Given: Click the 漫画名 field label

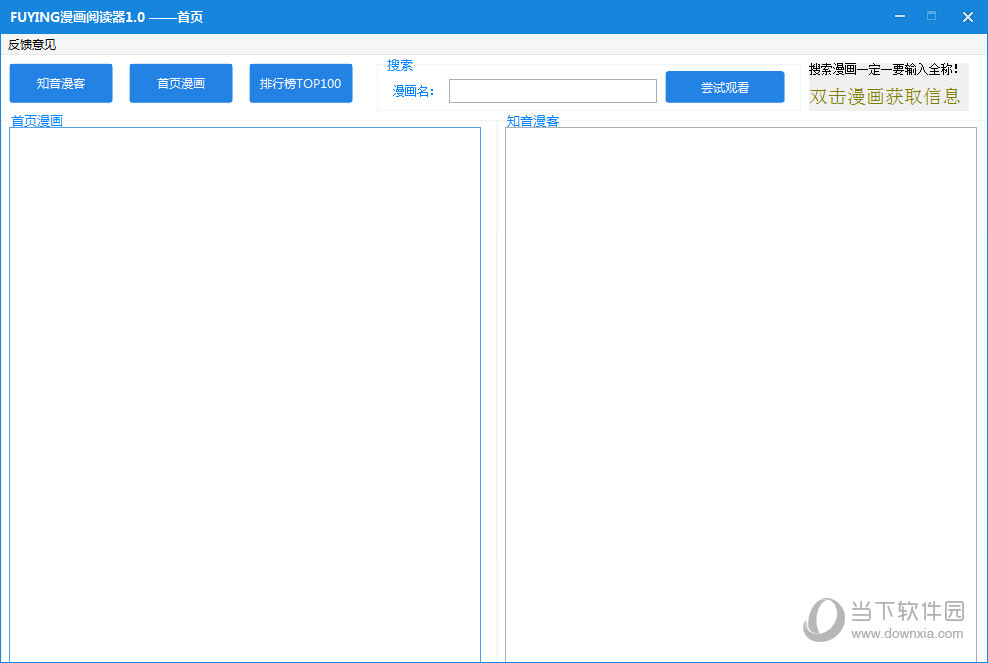Looking at the screenshot, I should tap(413, 91).
